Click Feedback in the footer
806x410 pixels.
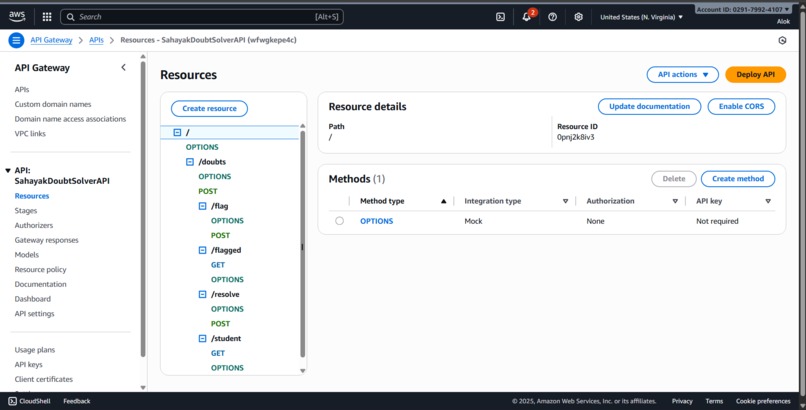77,401
